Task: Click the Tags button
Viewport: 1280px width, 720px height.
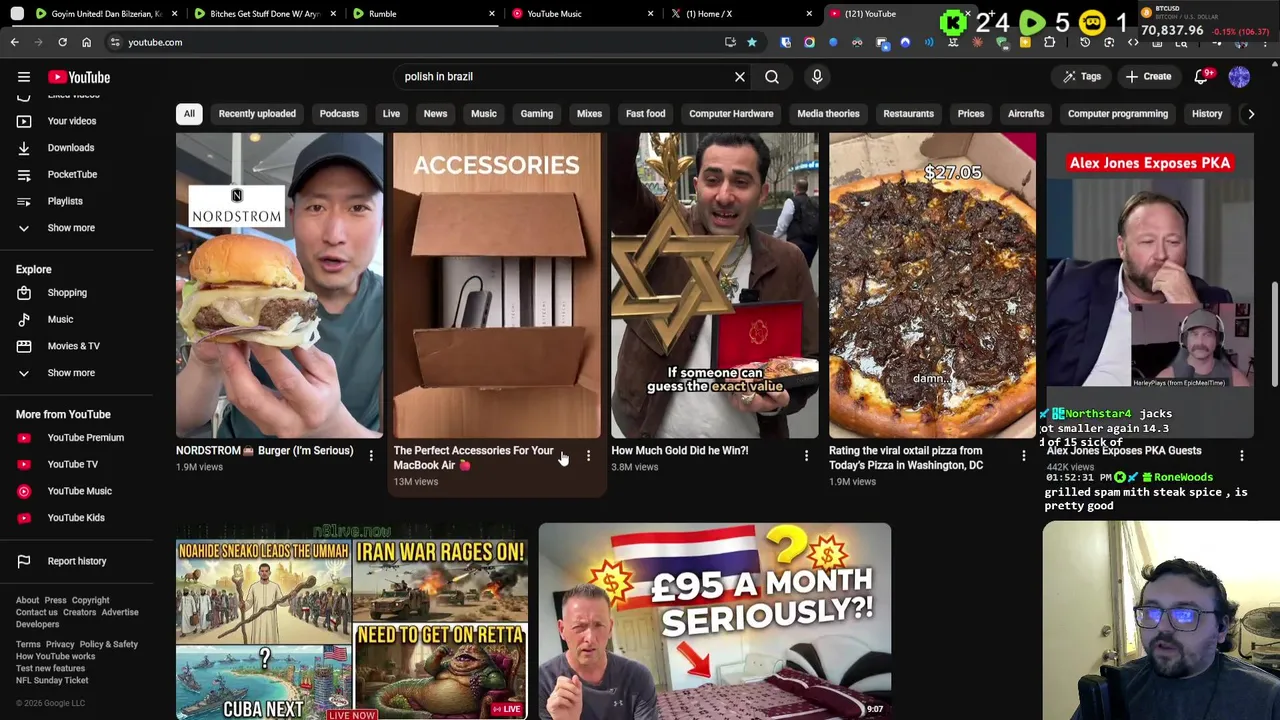Action: coord(1081,77)
